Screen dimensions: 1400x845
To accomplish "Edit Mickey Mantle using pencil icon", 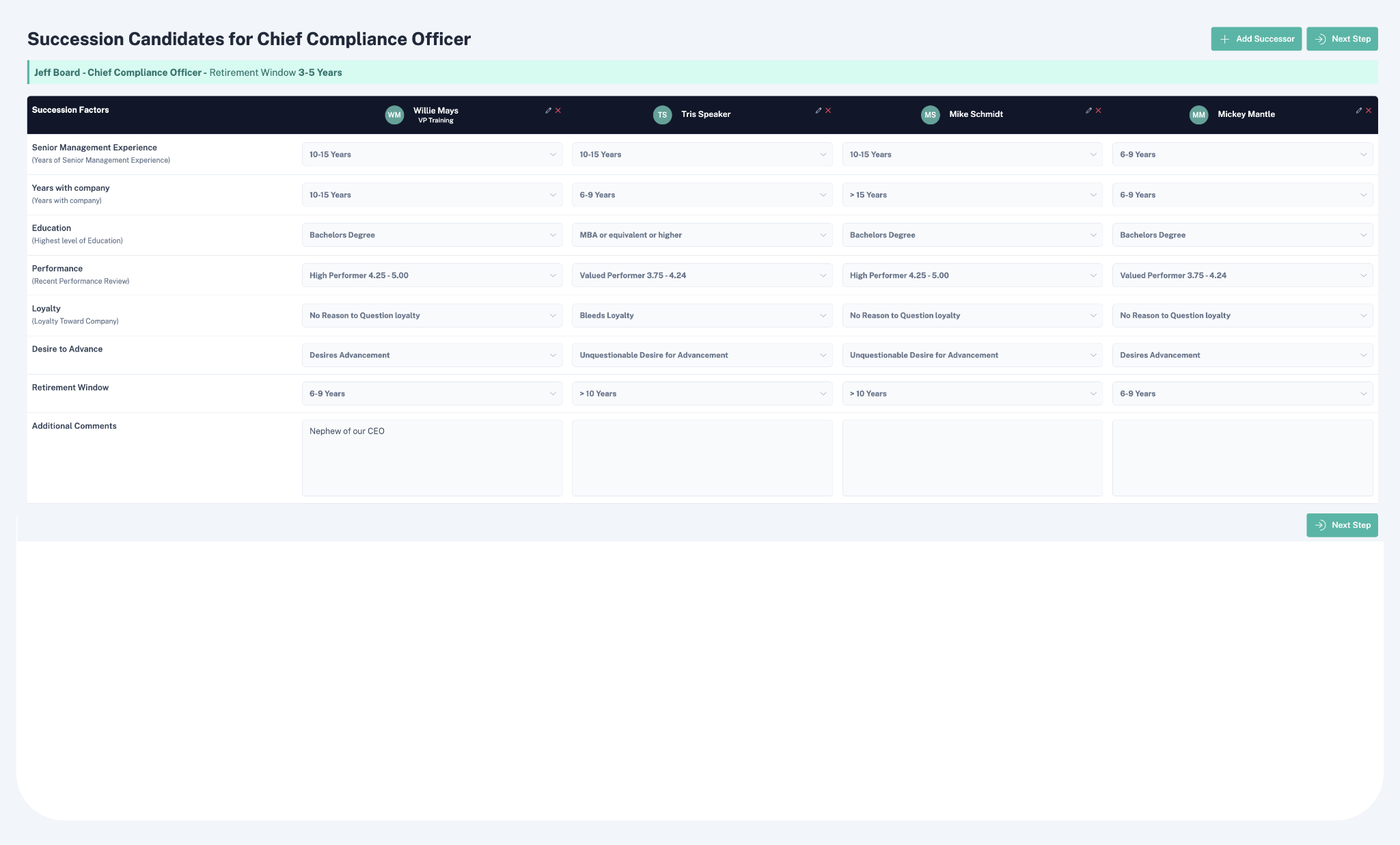I will (1358, 111).
